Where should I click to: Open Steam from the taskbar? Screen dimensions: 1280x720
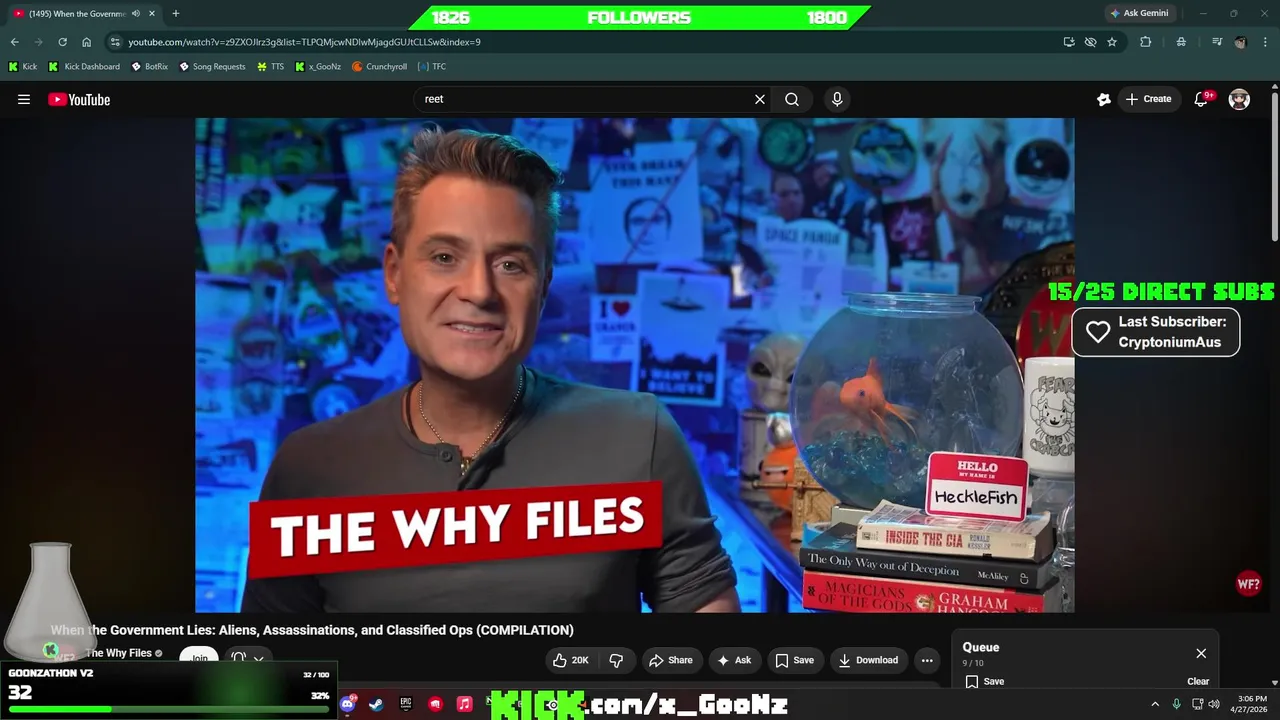click(376, 704)
